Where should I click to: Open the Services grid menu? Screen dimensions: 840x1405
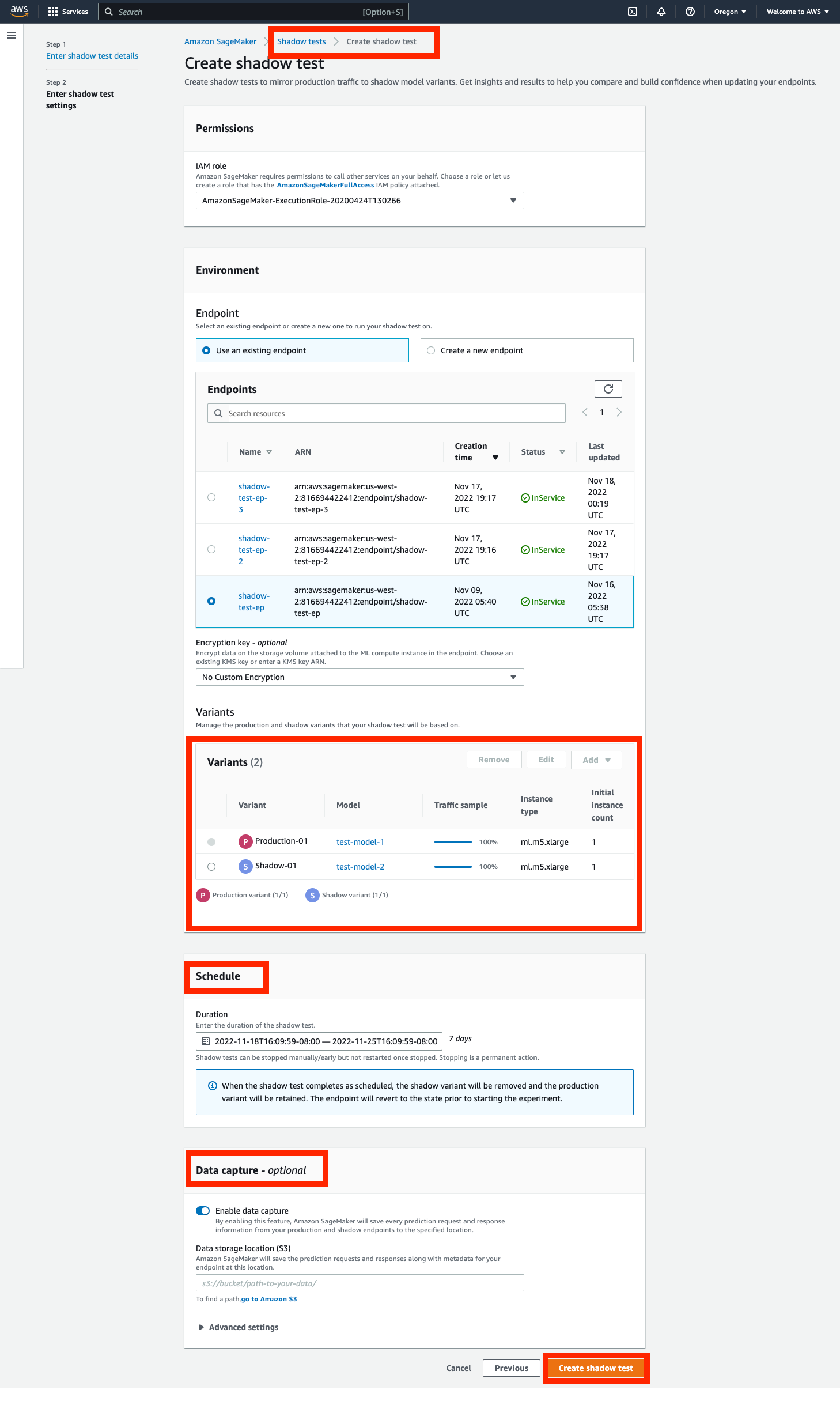click(53, 12)
